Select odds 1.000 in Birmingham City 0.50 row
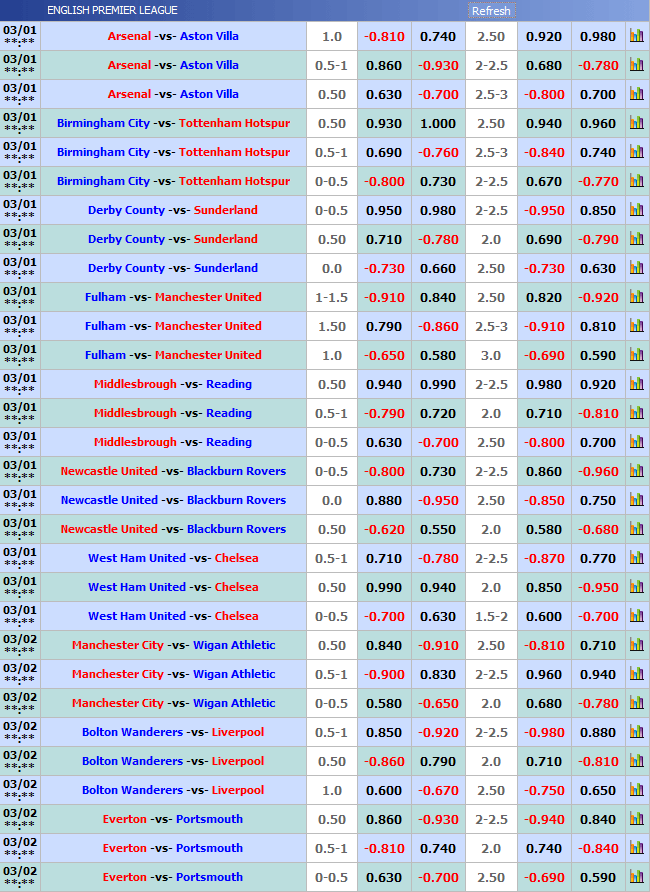 pyautogui.click(x=438, y=124)
